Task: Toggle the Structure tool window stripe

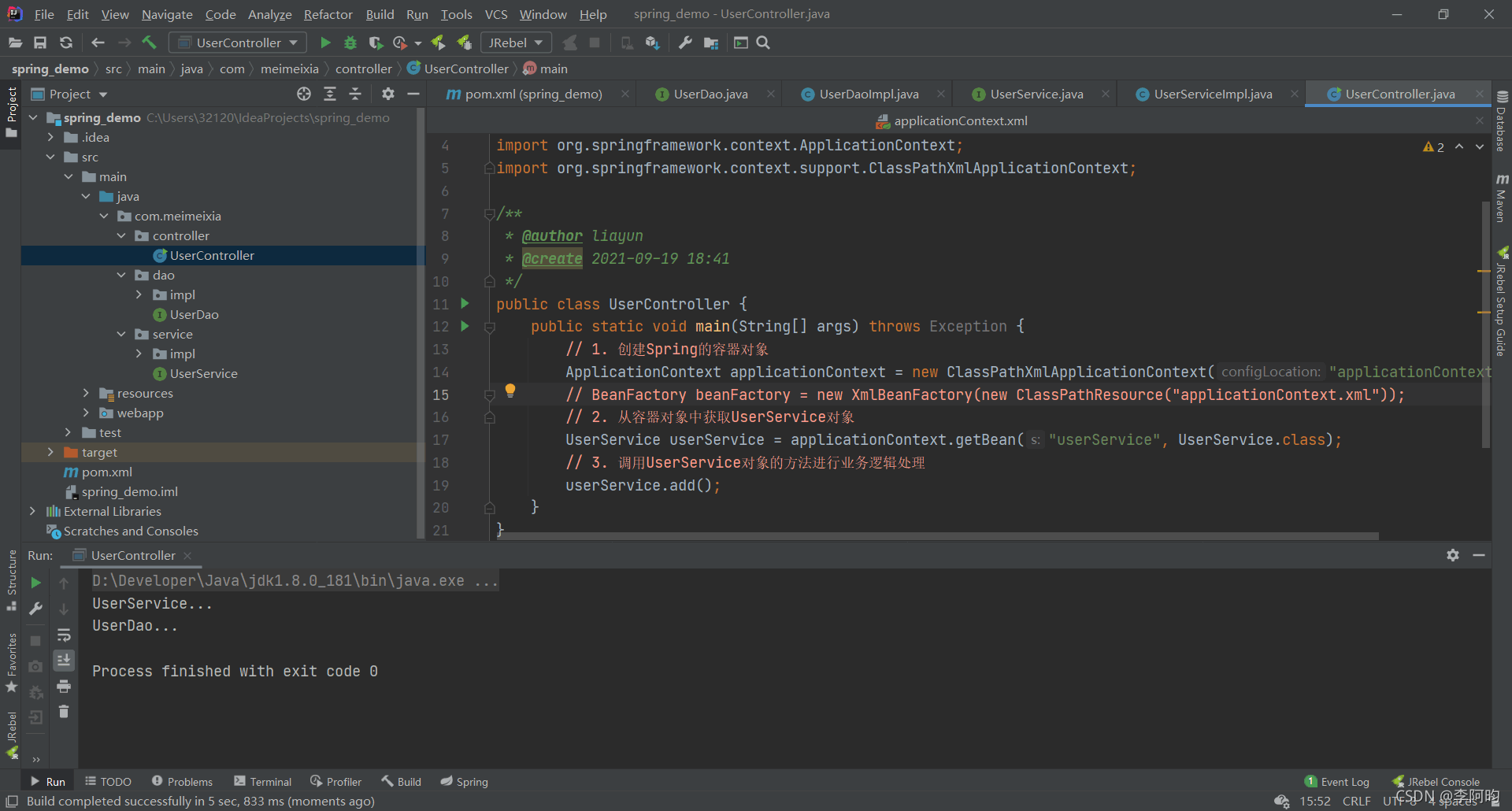Action: click(11, 580)
